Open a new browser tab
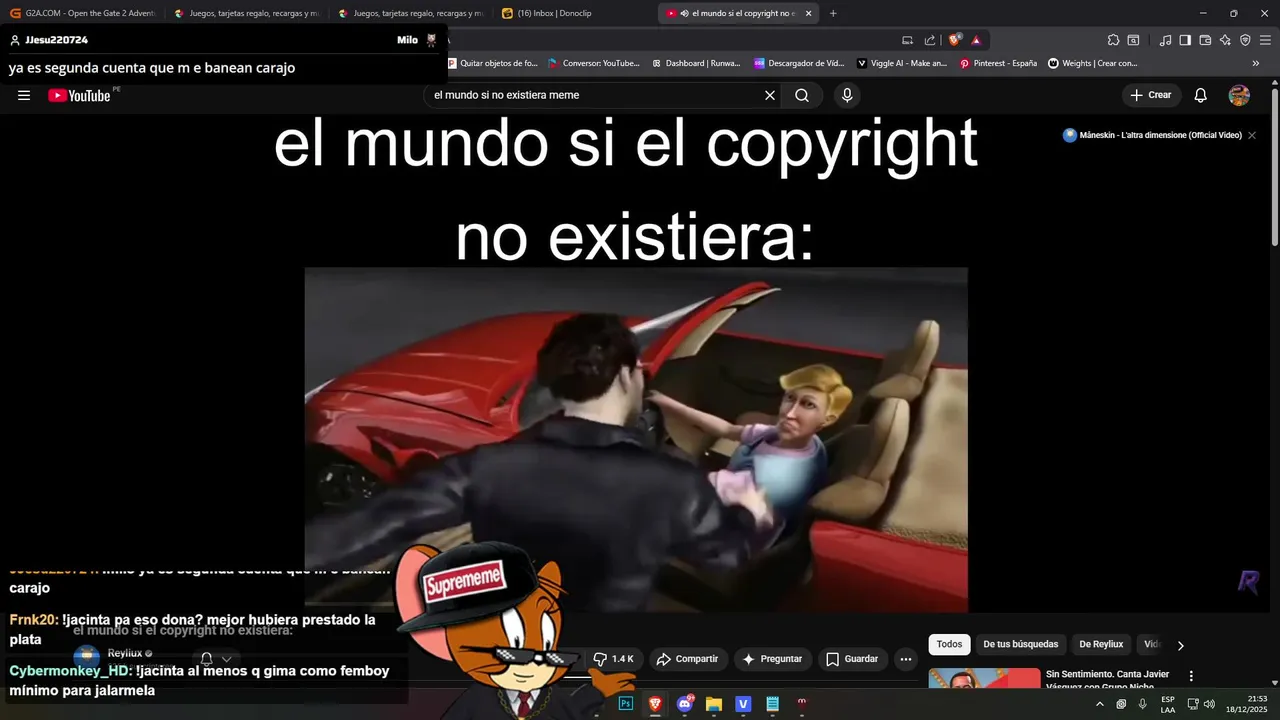 833,13
